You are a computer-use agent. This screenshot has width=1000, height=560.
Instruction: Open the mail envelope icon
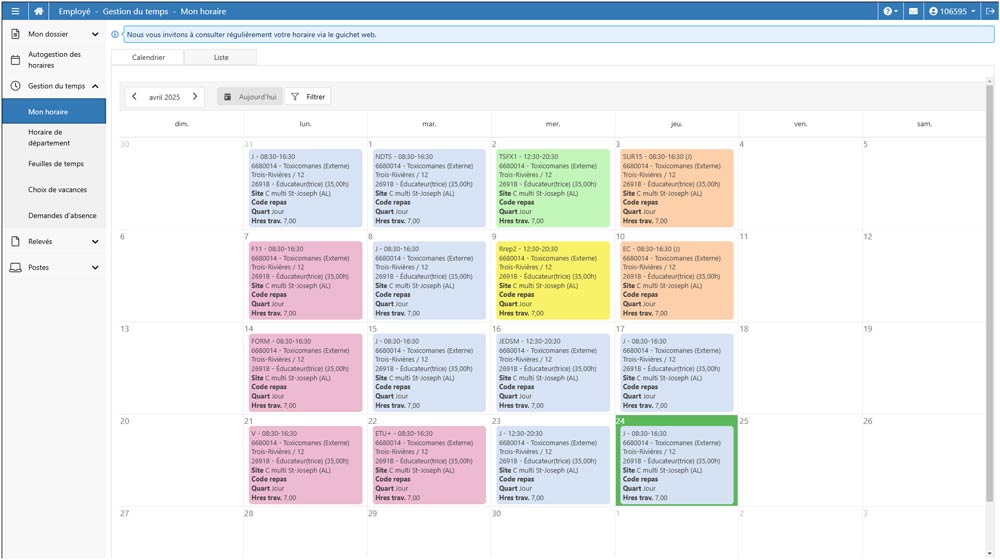tap(913, 11)
